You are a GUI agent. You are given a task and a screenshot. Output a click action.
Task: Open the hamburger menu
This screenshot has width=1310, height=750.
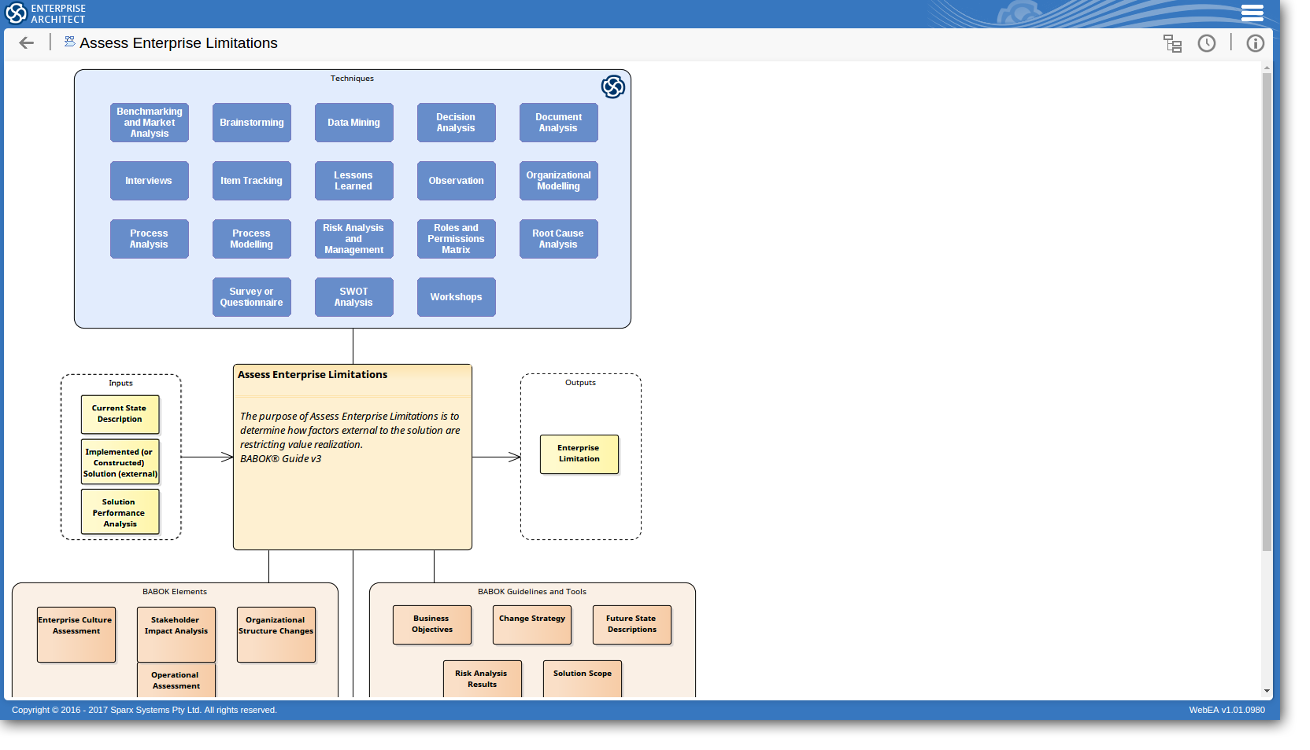(1252, 13)
